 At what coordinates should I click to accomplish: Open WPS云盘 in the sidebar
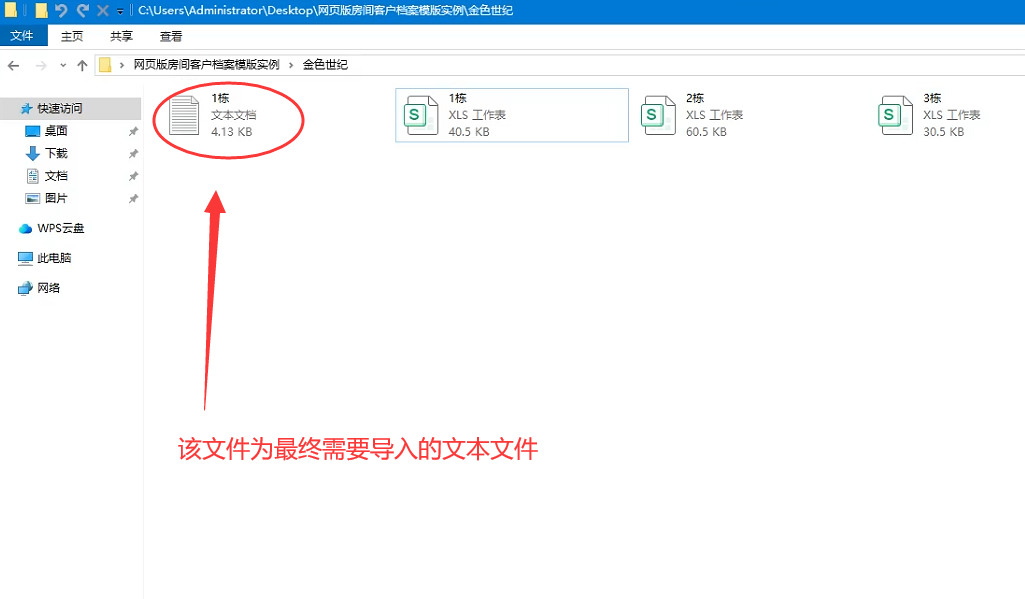point(60,228)
